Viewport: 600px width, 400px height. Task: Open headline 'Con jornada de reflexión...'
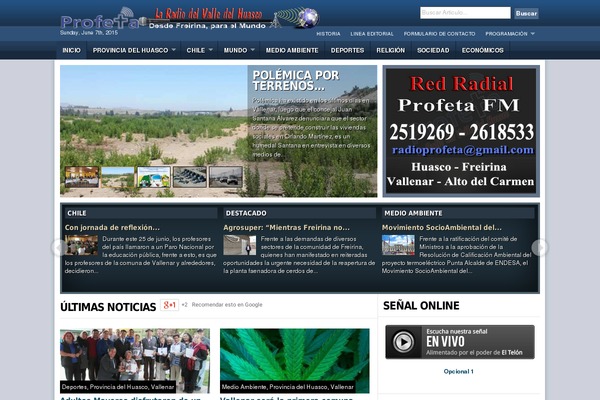pyautogui.click(x=112, y=227)
